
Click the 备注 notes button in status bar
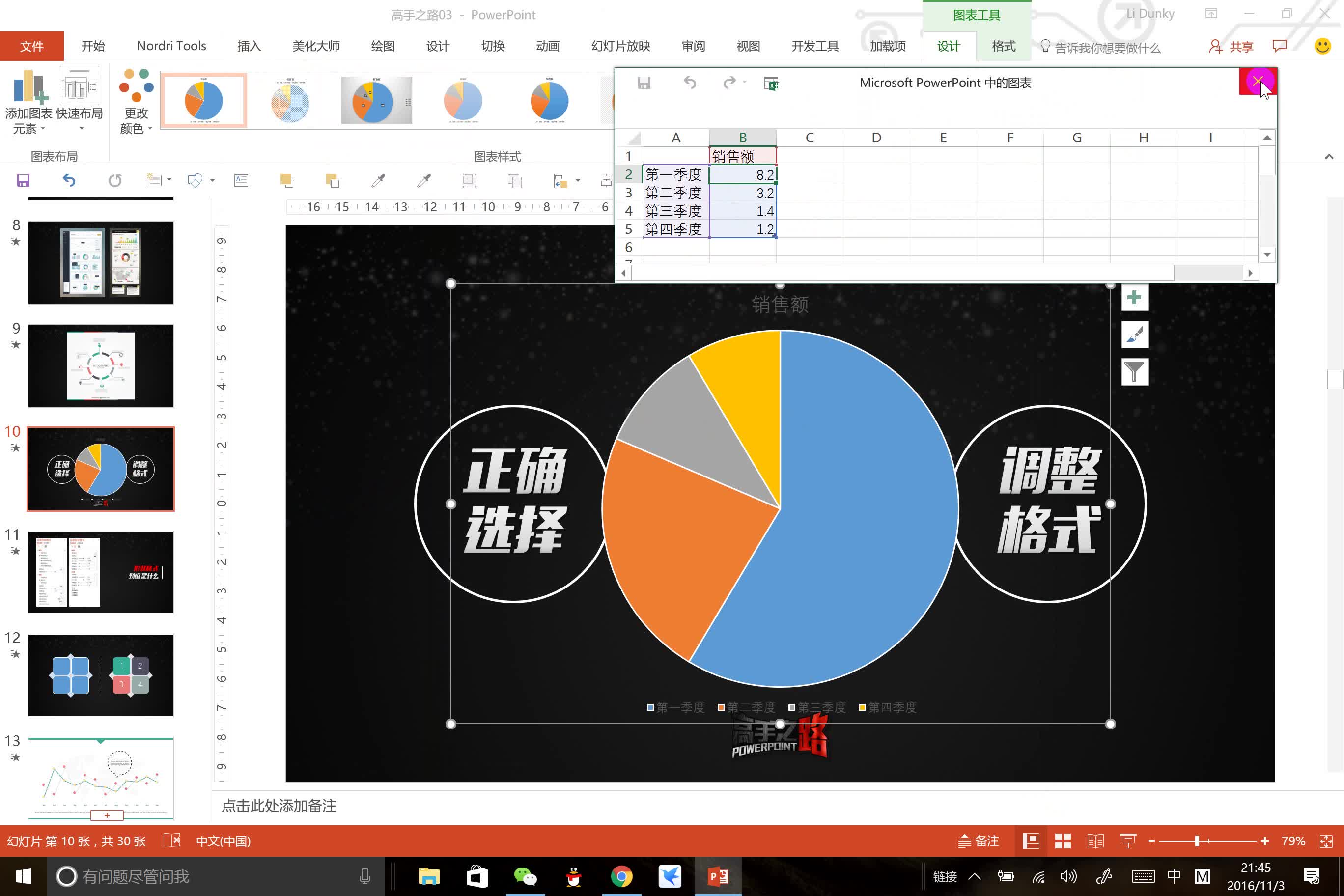pyautogui.click(x=979, y=841)
